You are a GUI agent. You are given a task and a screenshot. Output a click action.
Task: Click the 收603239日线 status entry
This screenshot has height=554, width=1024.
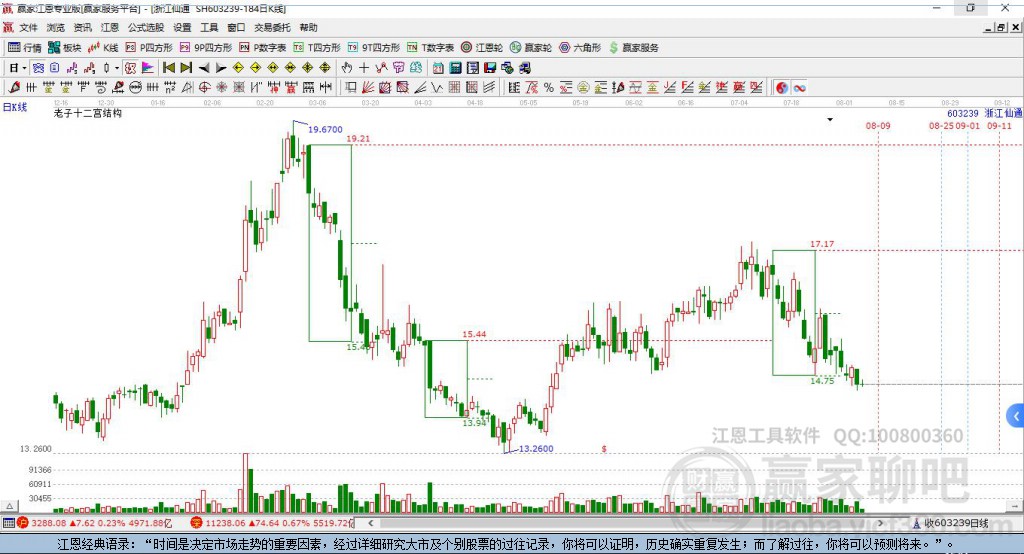[950, 523]
